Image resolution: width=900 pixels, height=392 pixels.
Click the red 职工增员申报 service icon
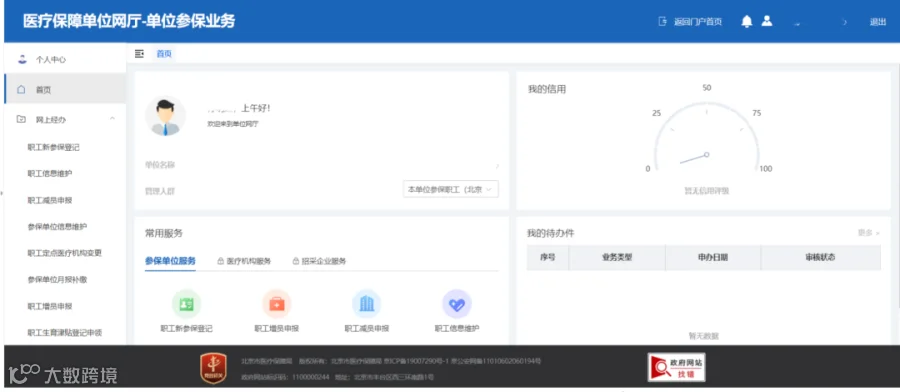tap(277, 304)
